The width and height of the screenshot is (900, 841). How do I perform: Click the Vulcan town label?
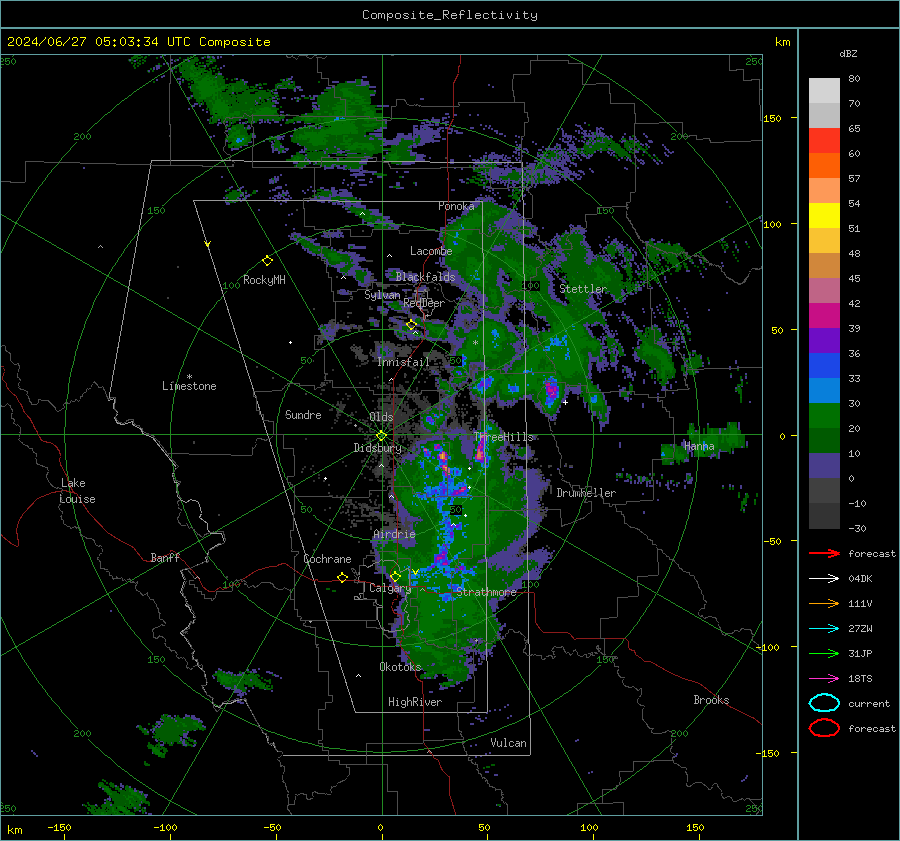point(509,743)
